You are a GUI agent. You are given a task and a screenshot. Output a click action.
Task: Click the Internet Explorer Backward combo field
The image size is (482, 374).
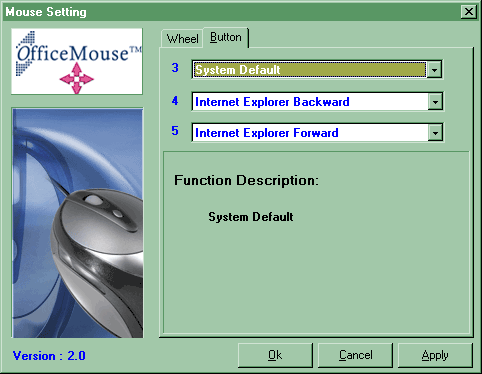click(310, 102)
